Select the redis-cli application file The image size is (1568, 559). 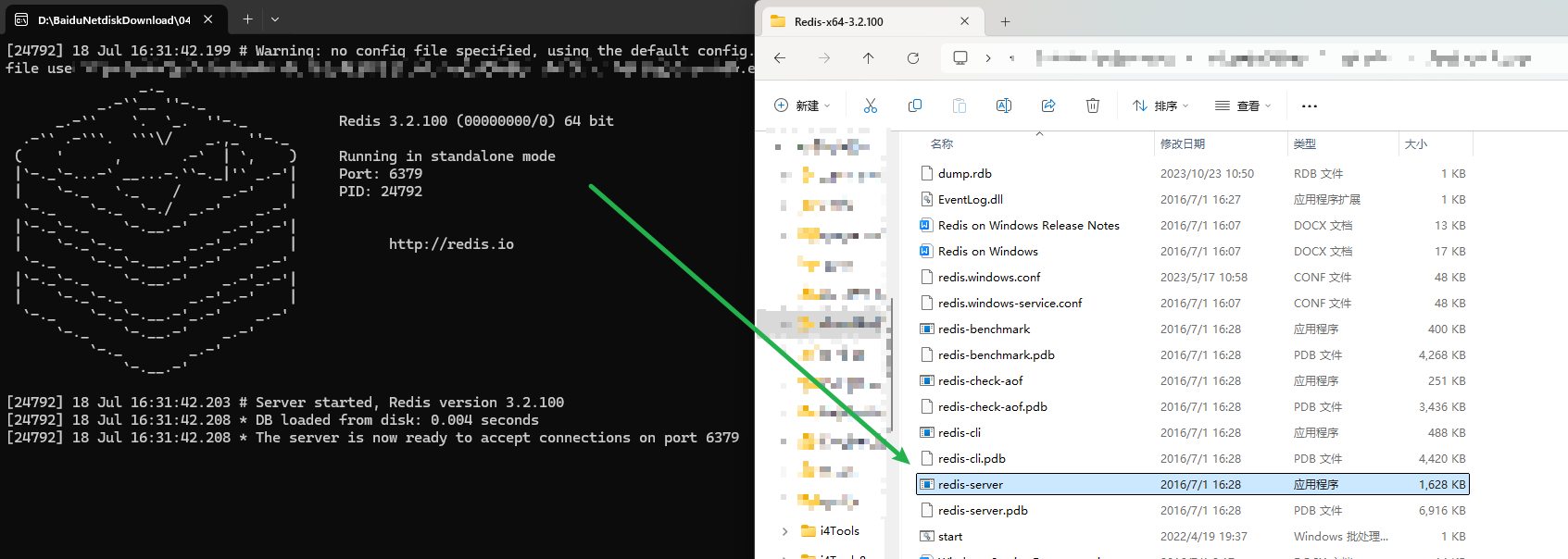coord(959,433)
